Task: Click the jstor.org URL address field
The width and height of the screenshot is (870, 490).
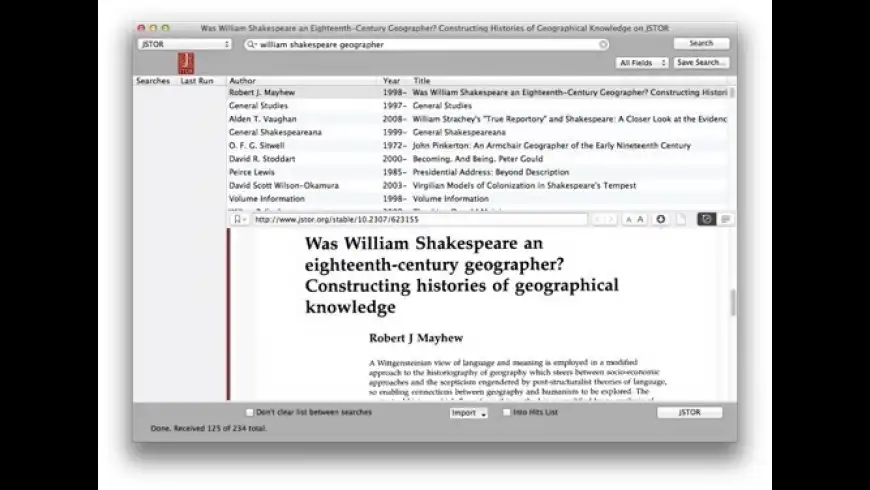Action: [419, 220]
